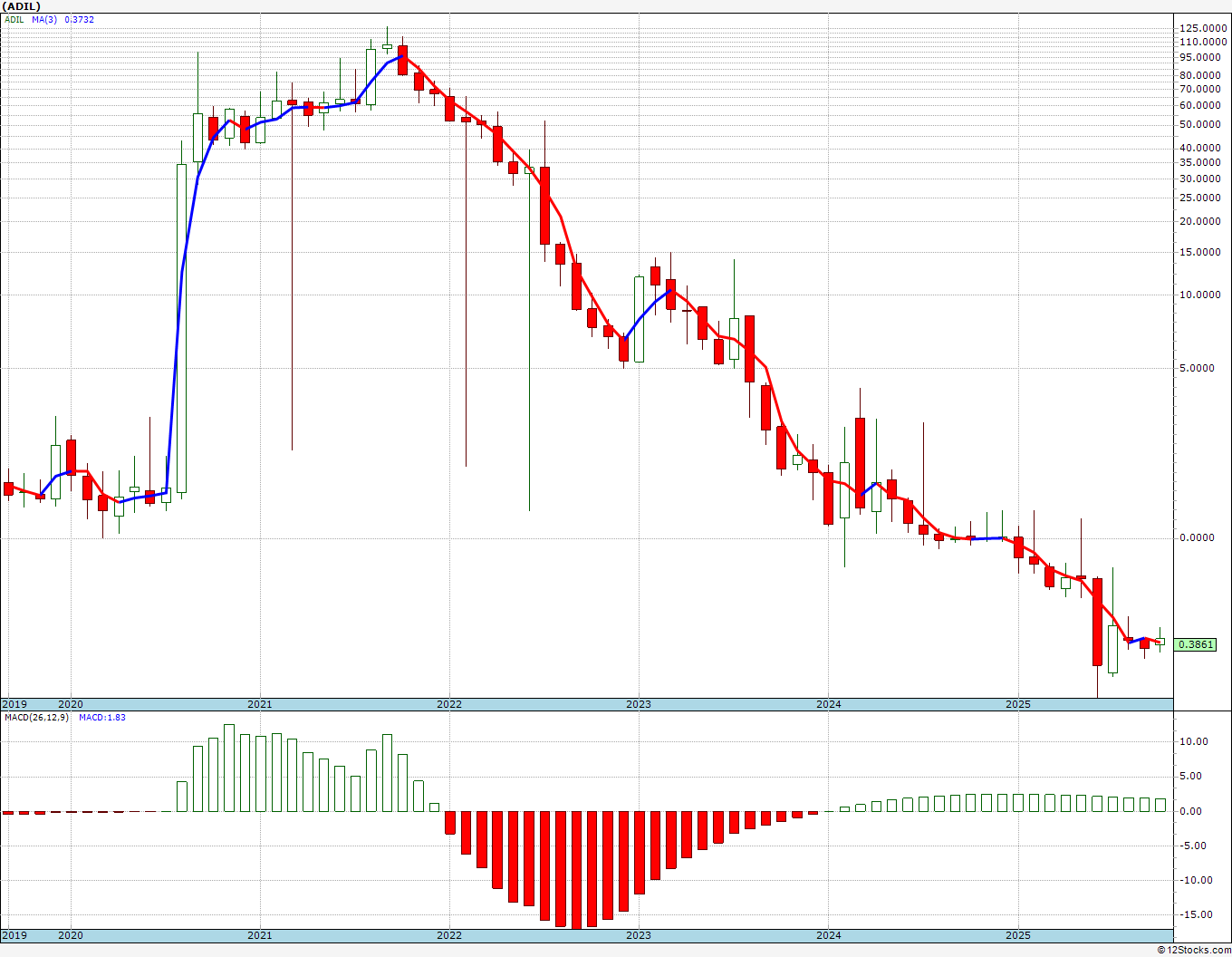Click the tallest green MACD histogram bar
The width and height of the screenshot is (1232, 957).
click(x=229, y=768)
